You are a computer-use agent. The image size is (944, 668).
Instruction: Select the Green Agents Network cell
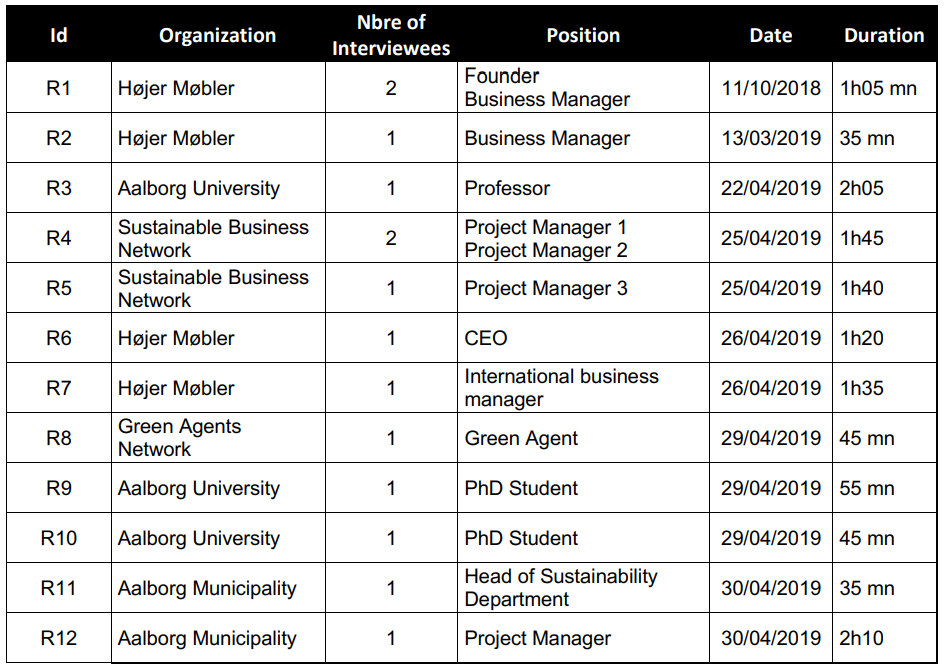coord(218,438)
